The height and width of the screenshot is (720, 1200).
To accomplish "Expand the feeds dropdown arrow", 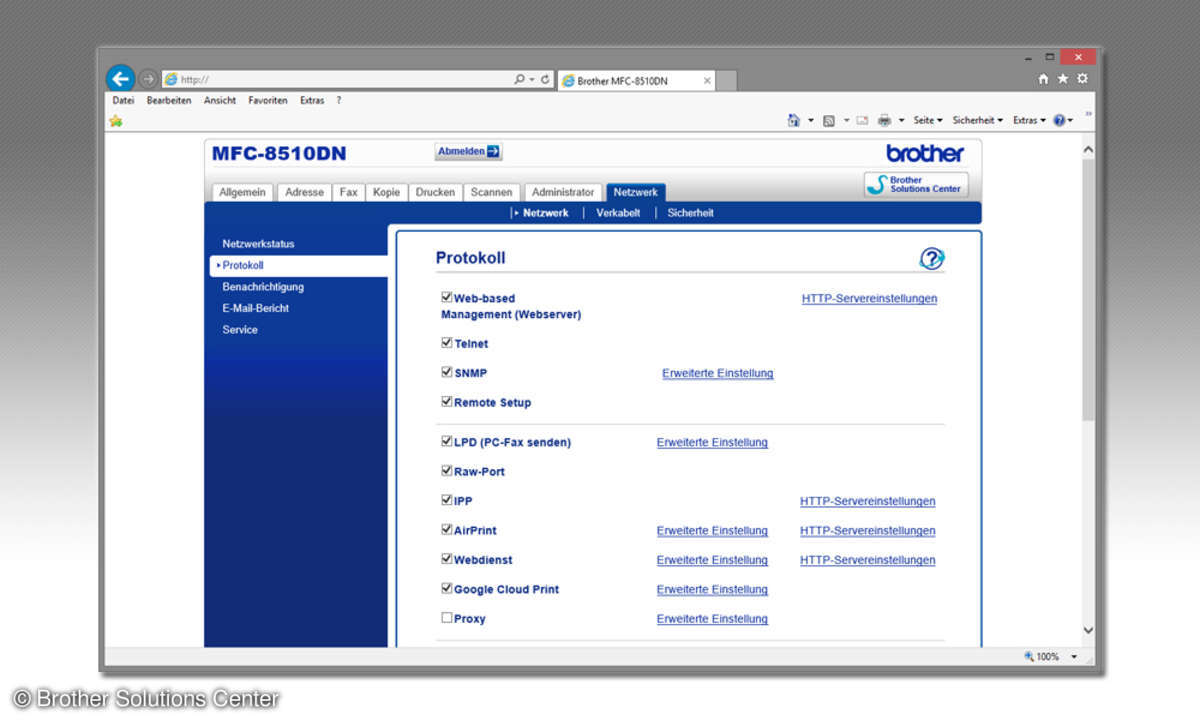I will pyautogui.click(x=846, y=120).
